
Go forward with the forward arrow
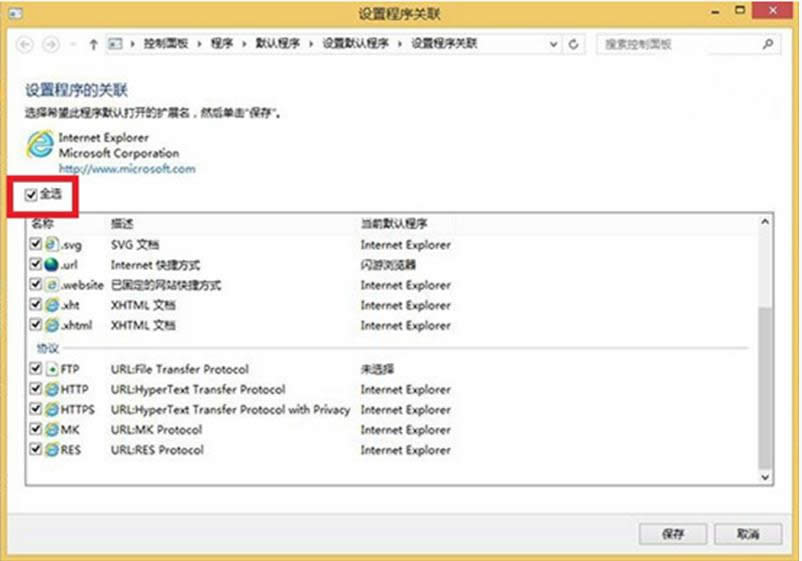pos(51,44)
